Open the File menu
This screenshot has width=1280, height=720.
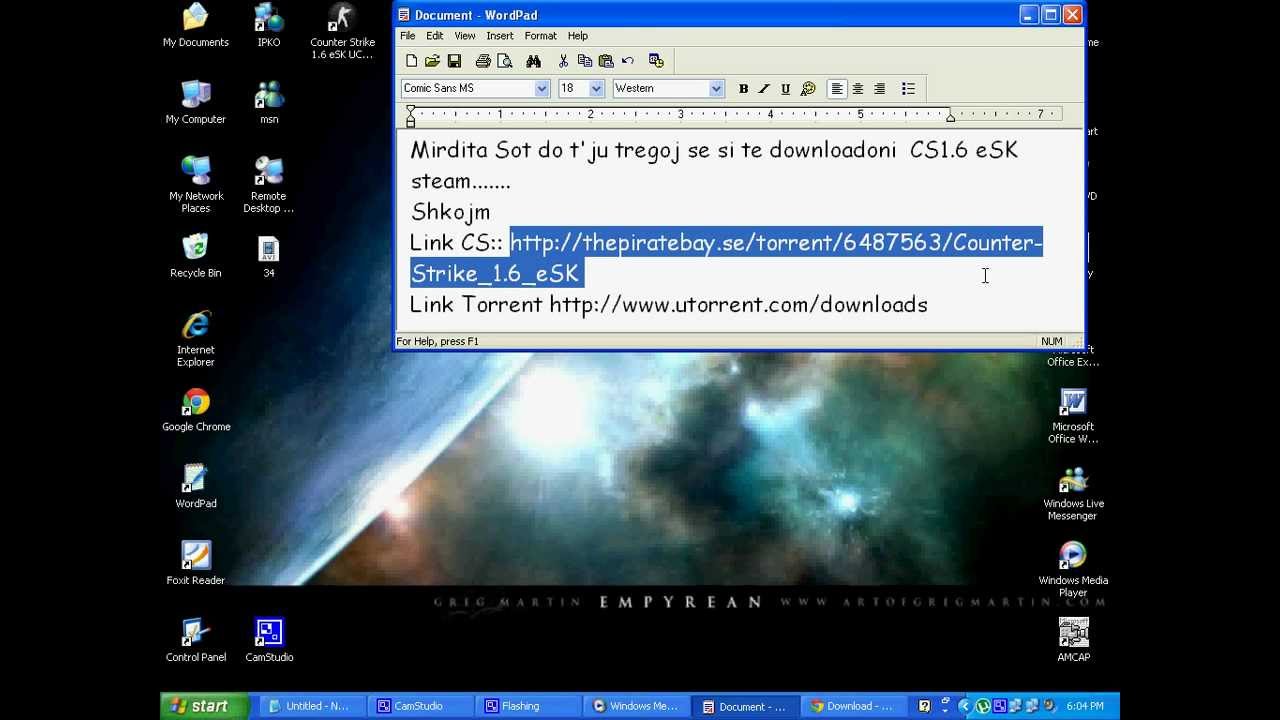coord(408,36)
